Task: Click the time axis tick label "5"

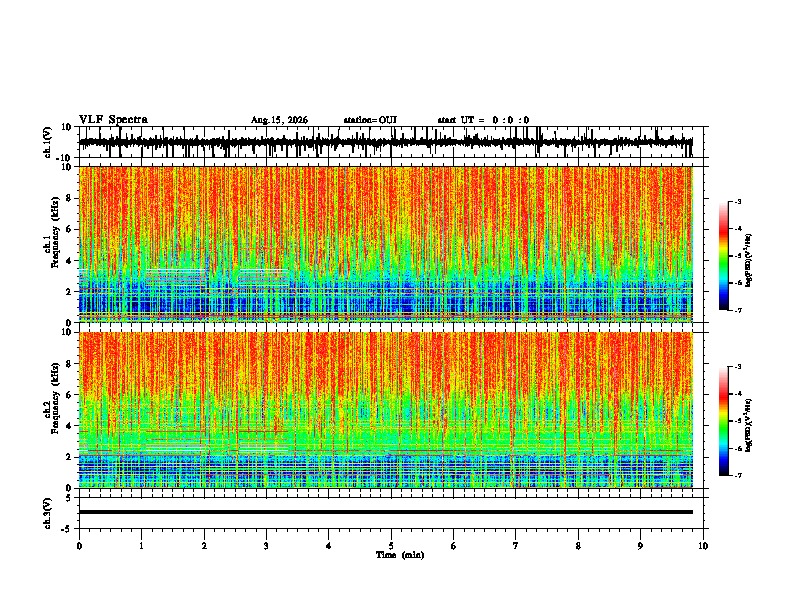Action: [x=391, y=546]
